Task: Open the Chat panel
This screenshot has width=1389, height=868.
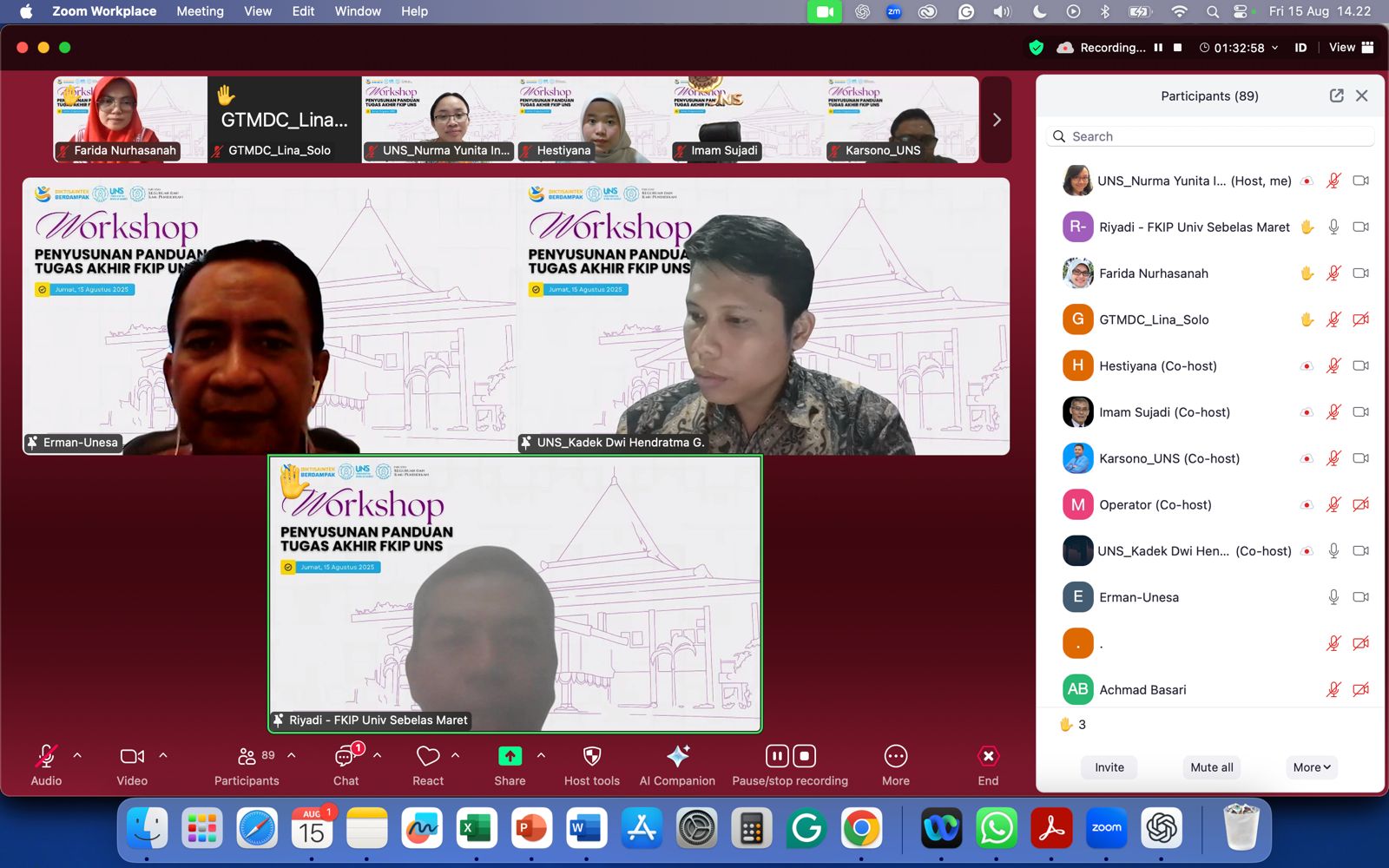Action: tap(346, 757)
